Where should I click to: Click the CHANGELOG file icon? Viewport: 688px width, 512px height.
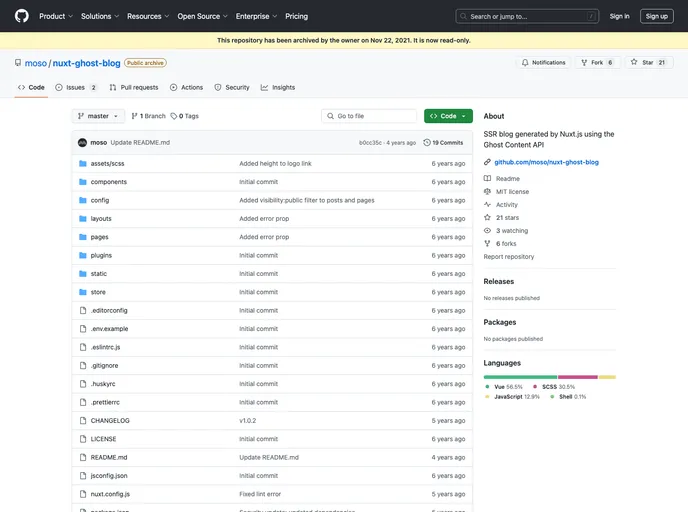click(82, 421)
